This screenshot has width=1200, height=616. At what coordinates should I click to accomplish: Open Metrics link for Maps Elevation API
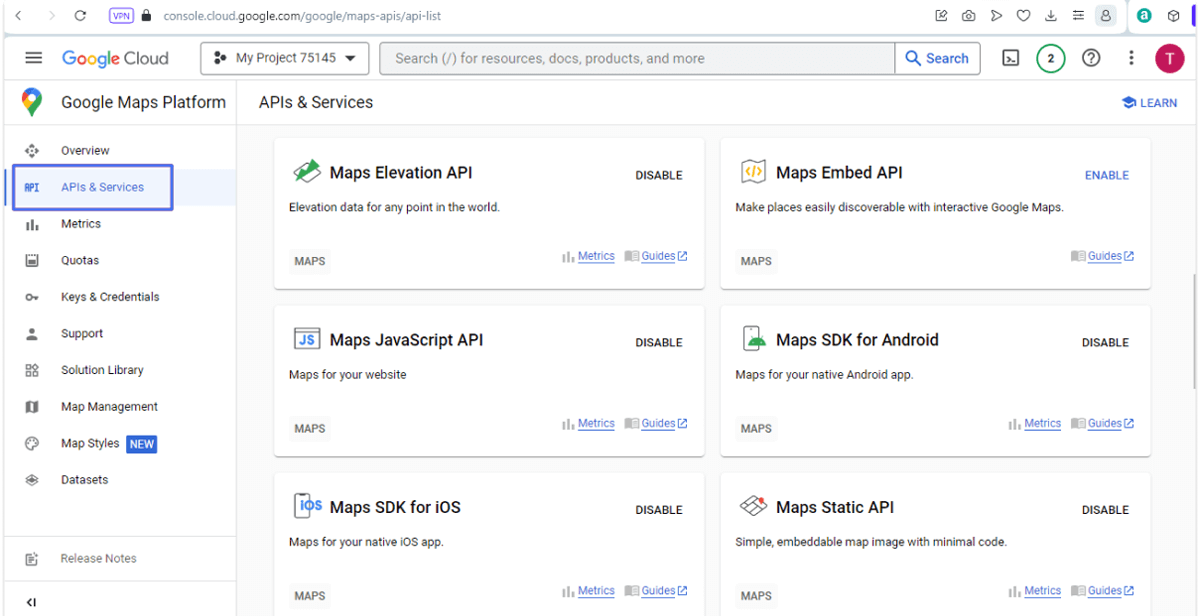pos(596,256)
